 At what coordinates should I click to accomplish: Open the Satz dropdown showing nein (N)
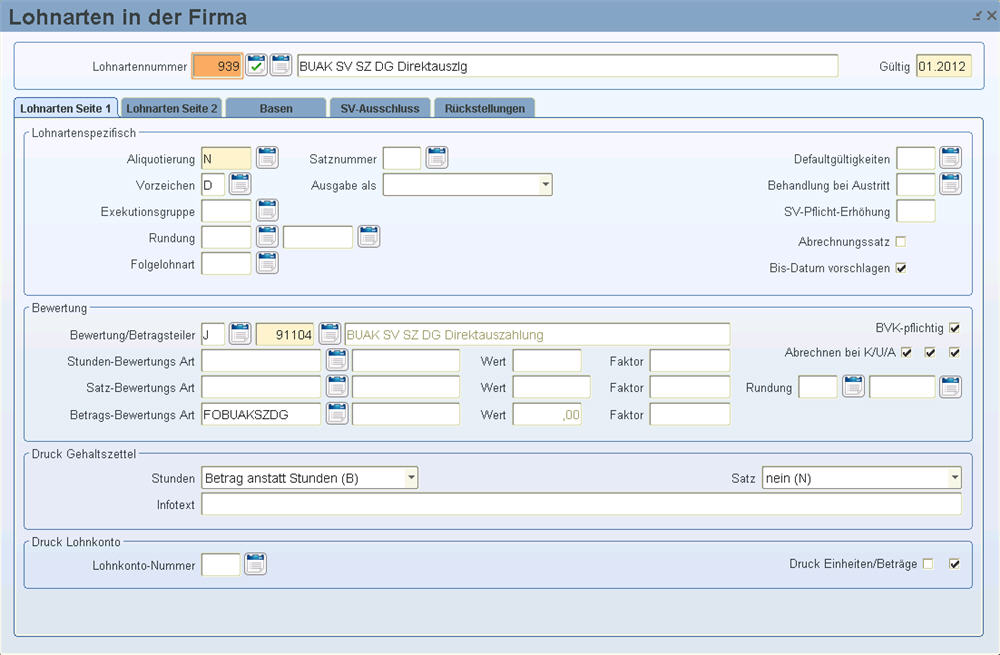954,478
